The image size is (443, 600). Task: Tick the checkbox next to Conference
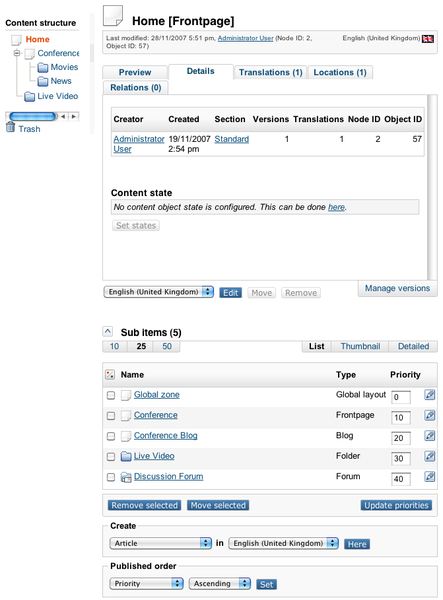[x=111, y=416]
